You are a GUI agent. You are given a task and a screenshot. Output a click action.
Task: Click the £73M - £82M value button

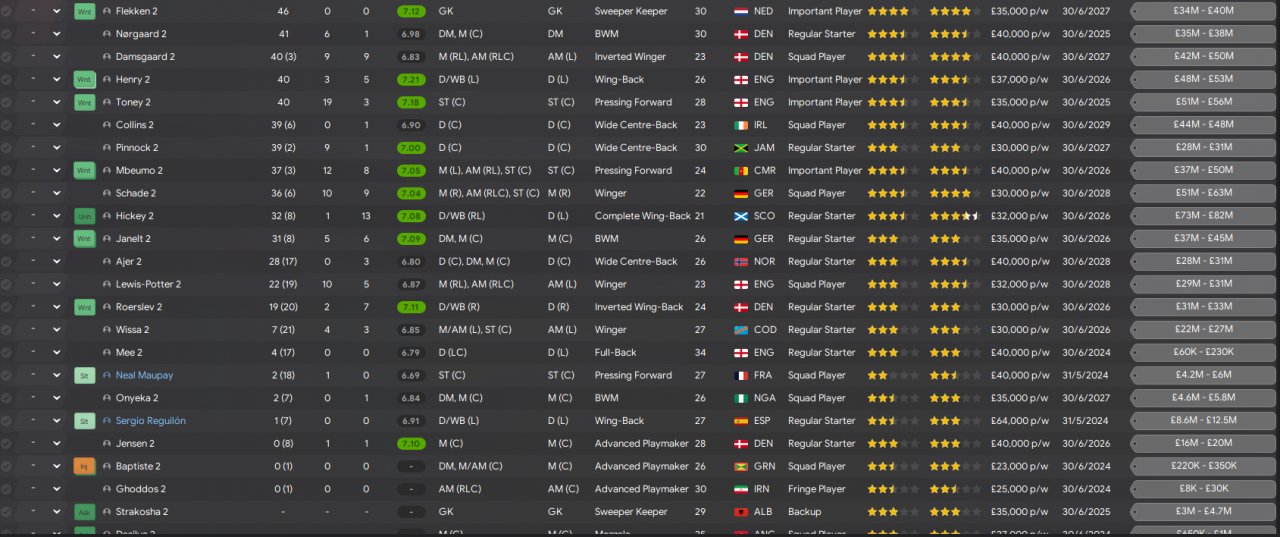tap(1204, 216)
